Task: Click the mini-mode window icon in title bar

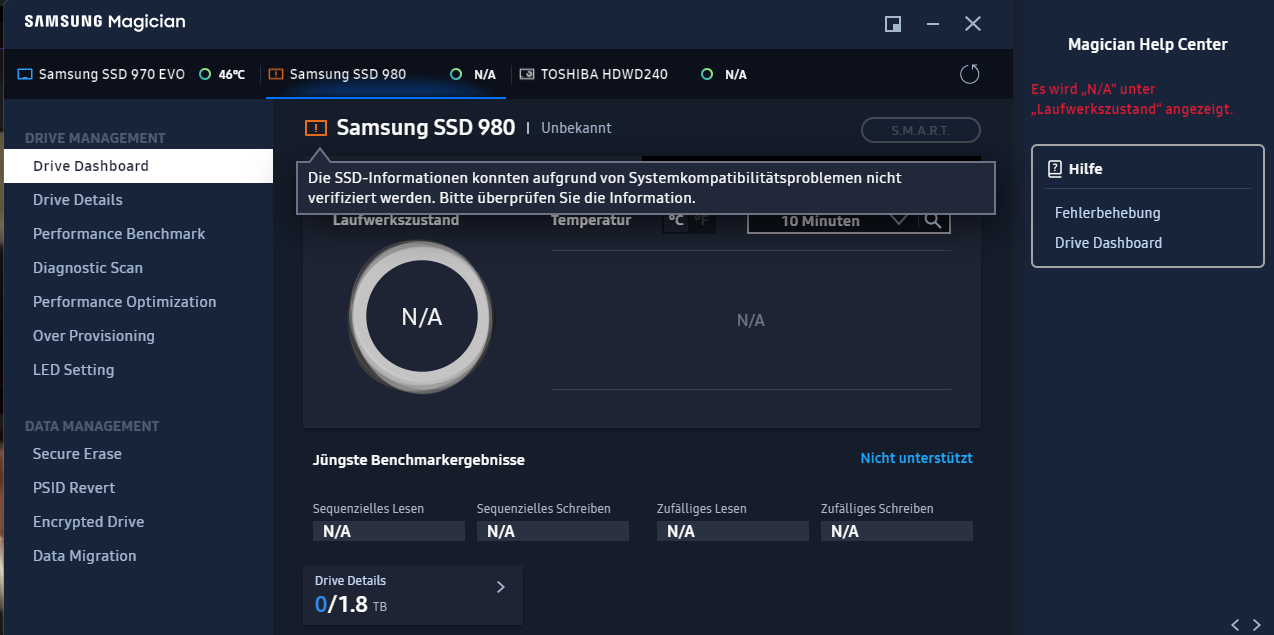Action: pyautogui.click(x=893, y=23)
